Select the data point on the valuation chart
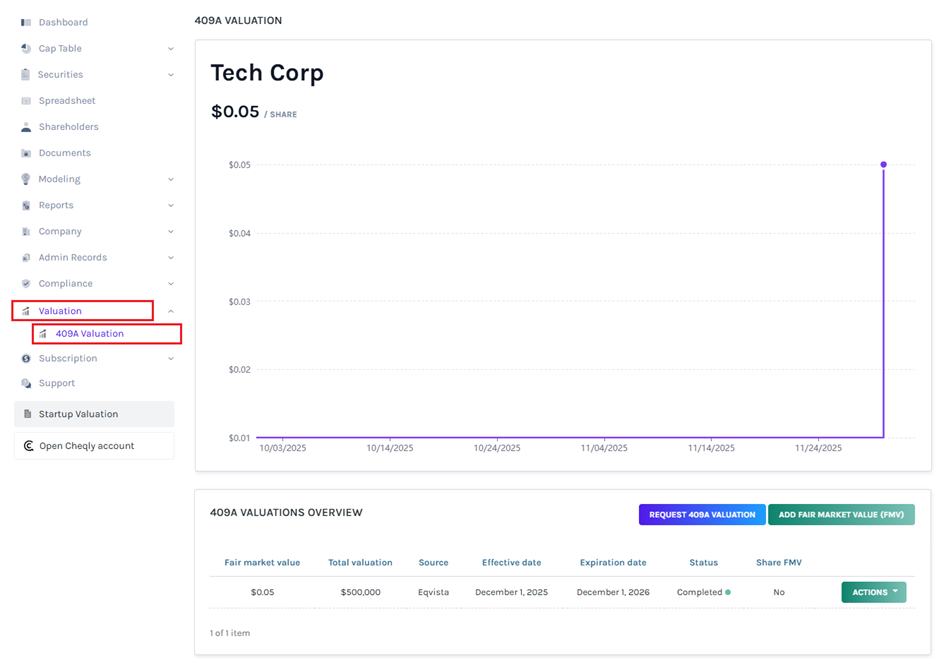 coord(883,164)
